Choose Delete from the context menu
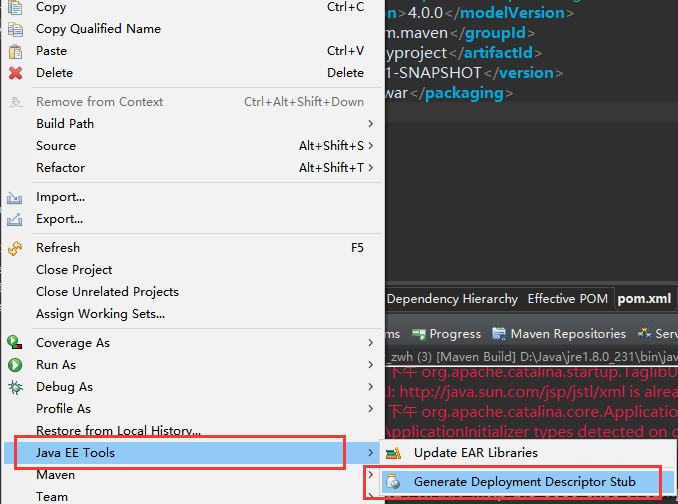678x504 pixels. click(x=54, y=73)
